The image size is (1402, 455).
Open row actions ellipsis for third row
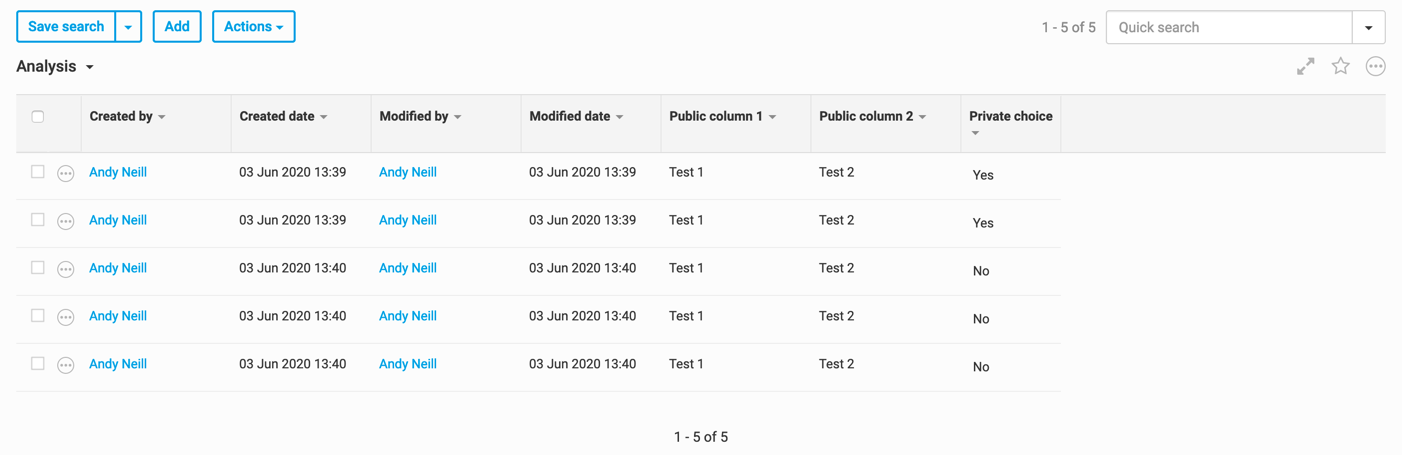[66, 269]
